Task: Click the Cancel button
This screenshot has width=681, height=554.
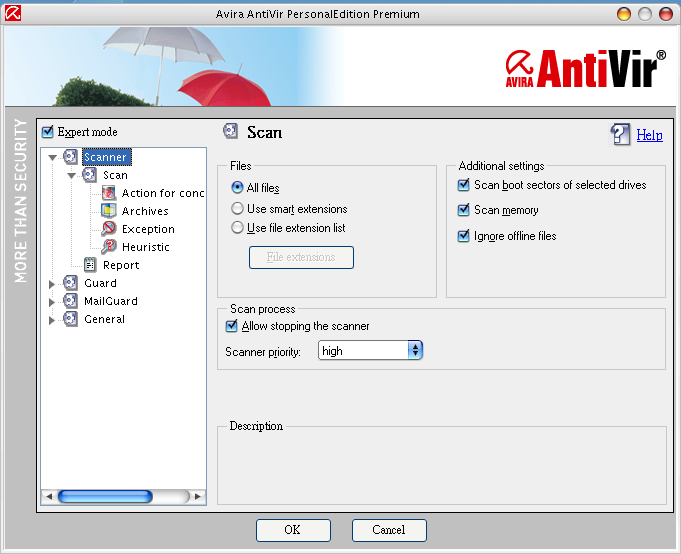Action: (x=389, y=530)
